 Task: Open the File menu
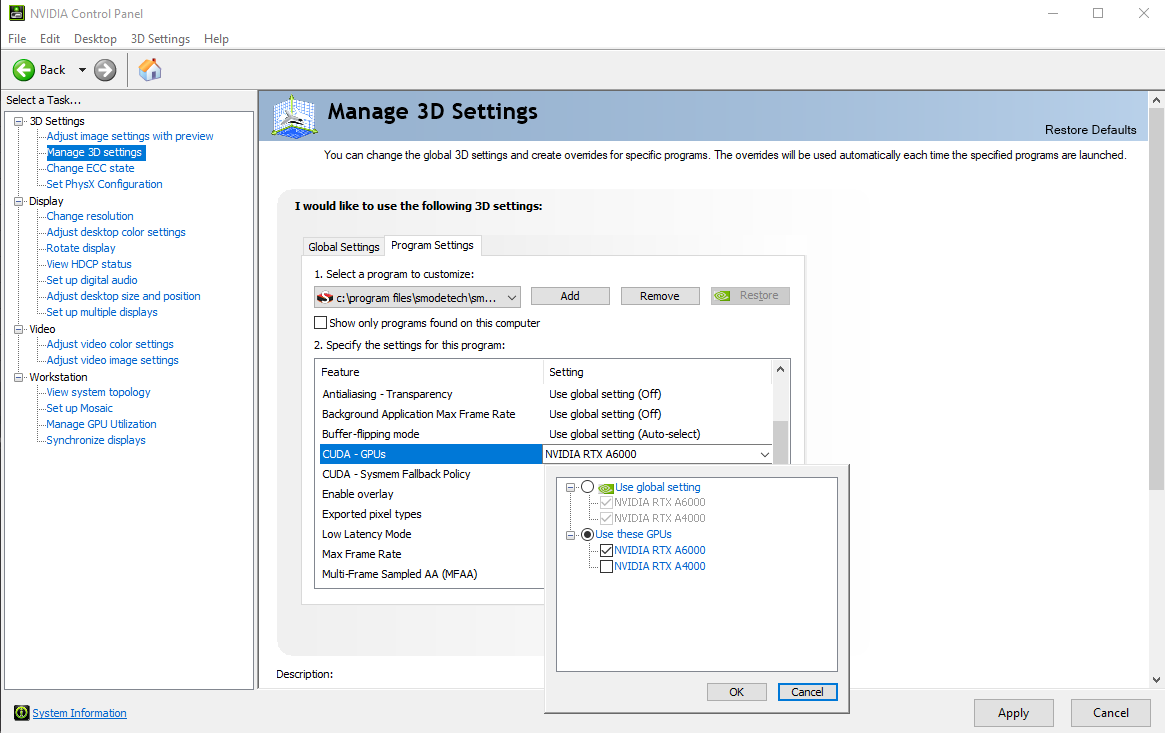click(x=17, y=39)
